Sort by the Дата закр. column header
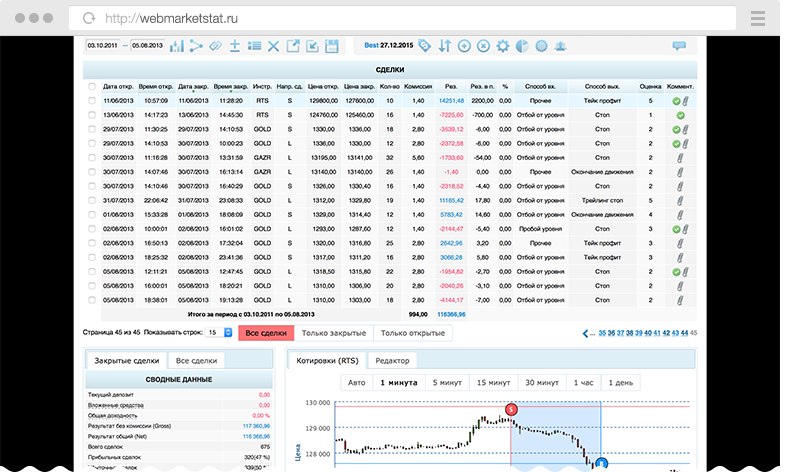 pos(193,87)
